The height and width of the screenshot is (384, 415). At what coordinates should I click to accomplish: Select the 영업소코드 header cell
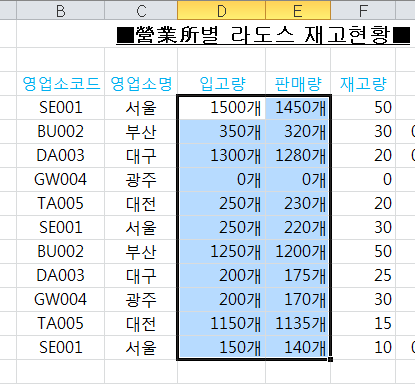click(x=61, y=83)
